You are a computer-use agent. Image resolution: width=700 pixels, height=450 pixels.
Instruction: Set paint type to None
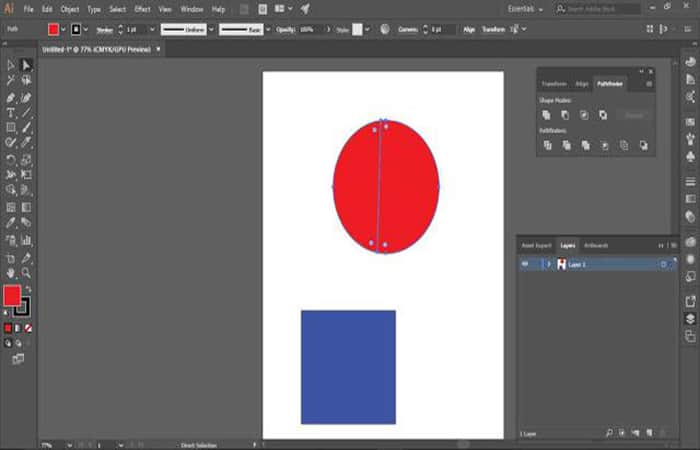(28, 329)
